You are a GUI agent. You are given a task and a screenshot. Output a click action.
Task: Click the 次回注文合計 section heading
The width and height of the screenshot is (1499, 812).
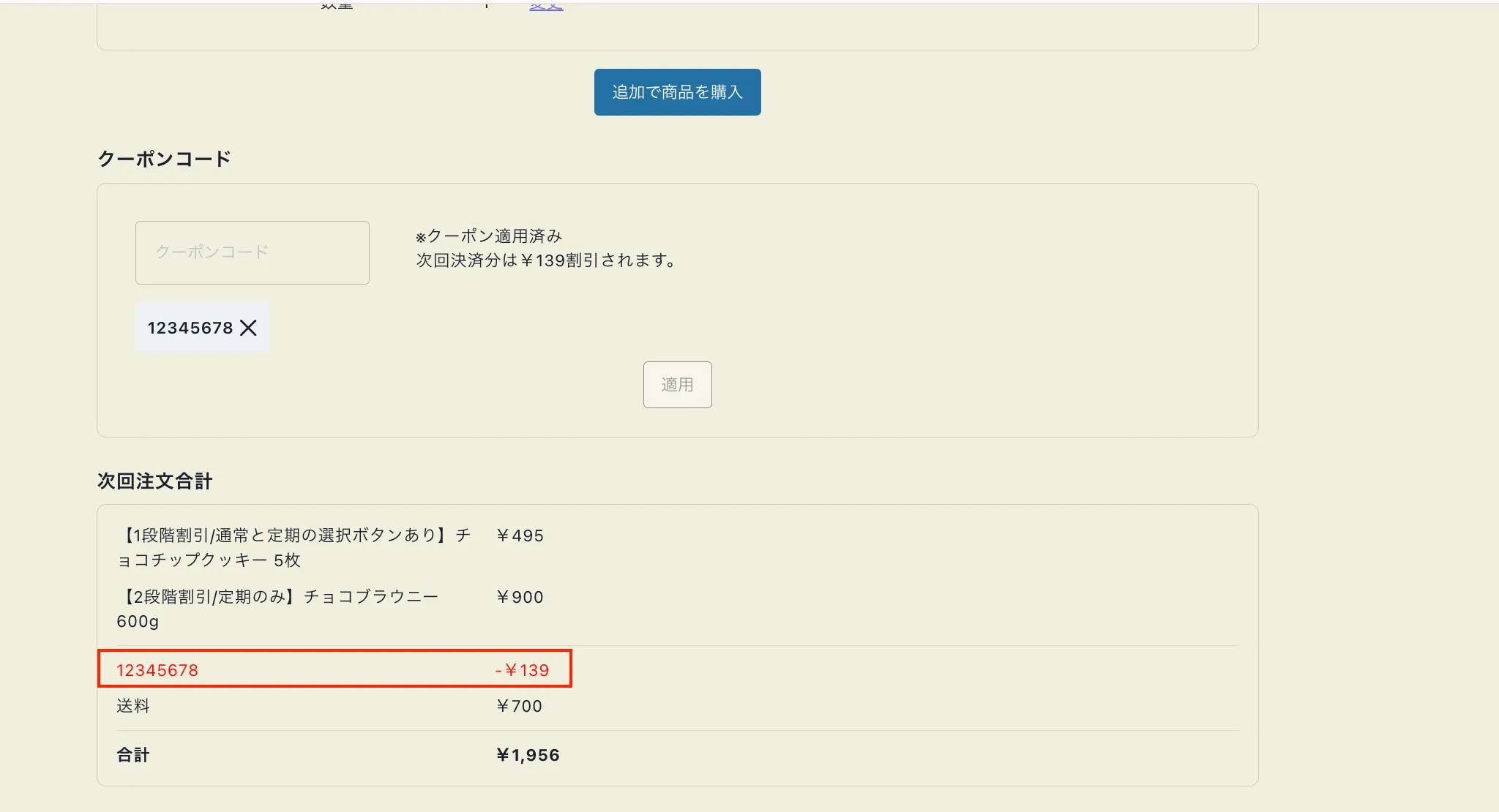[154, 481]
